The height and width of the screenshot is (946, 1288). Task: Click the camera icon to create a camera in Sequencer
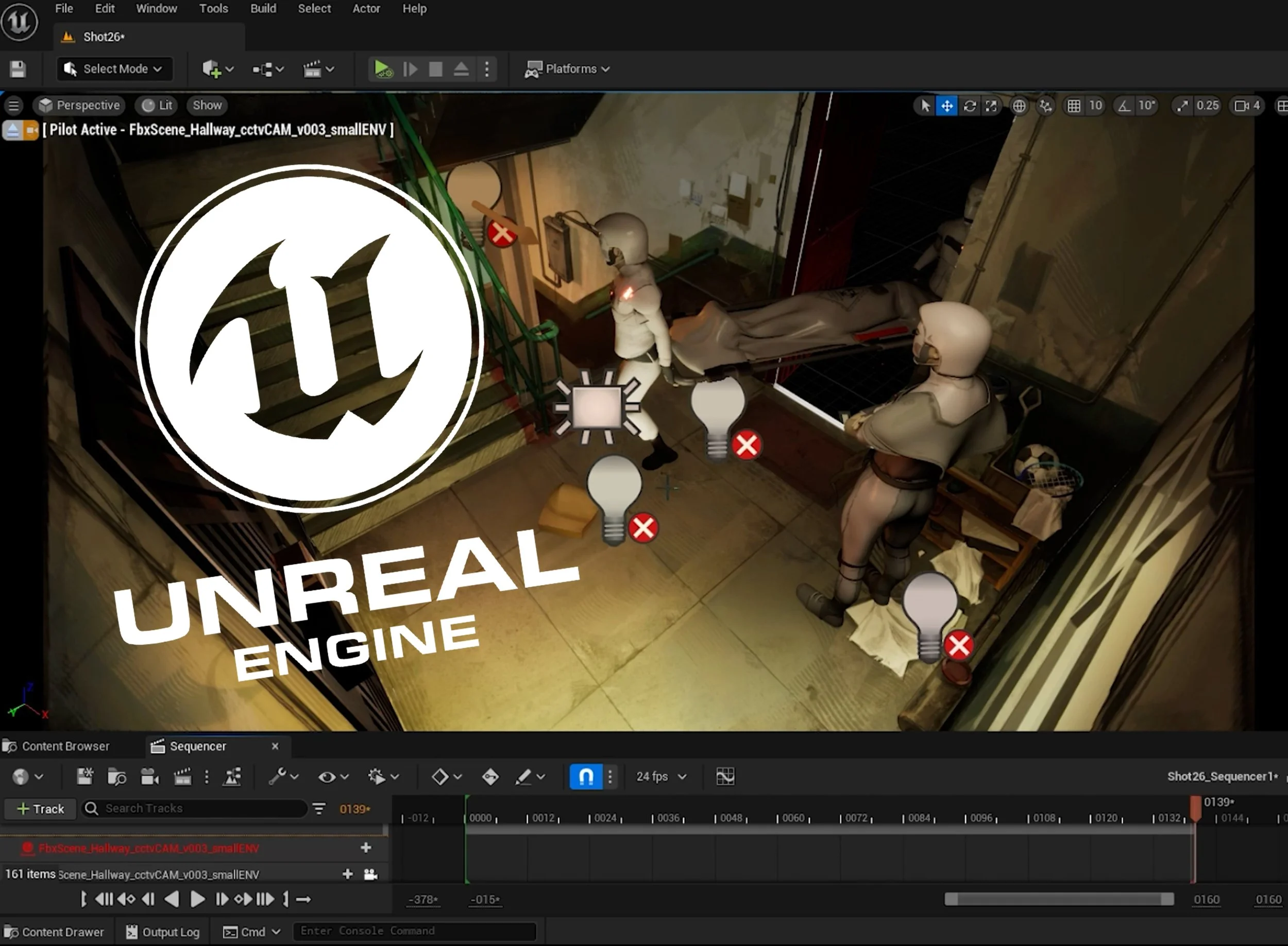(x=149, y=777)
